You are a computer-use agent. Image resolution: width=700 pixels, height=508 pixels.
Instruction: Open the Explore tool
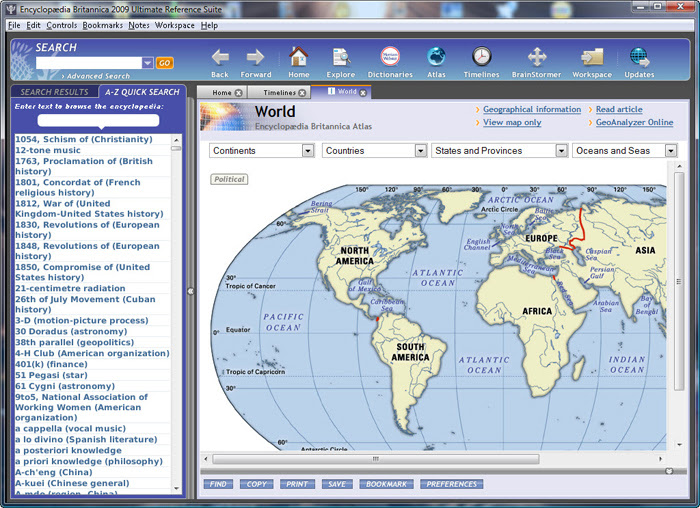click(x=341, y=57)
